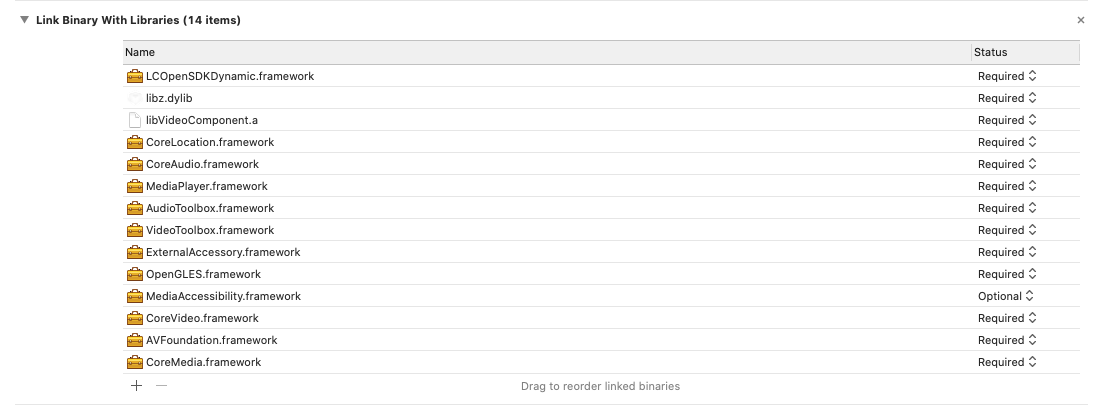Viewport: 1094px width, 406px height.
Task: Click the libVideoComponent.a file icon
Action: (x=135, y=120)
